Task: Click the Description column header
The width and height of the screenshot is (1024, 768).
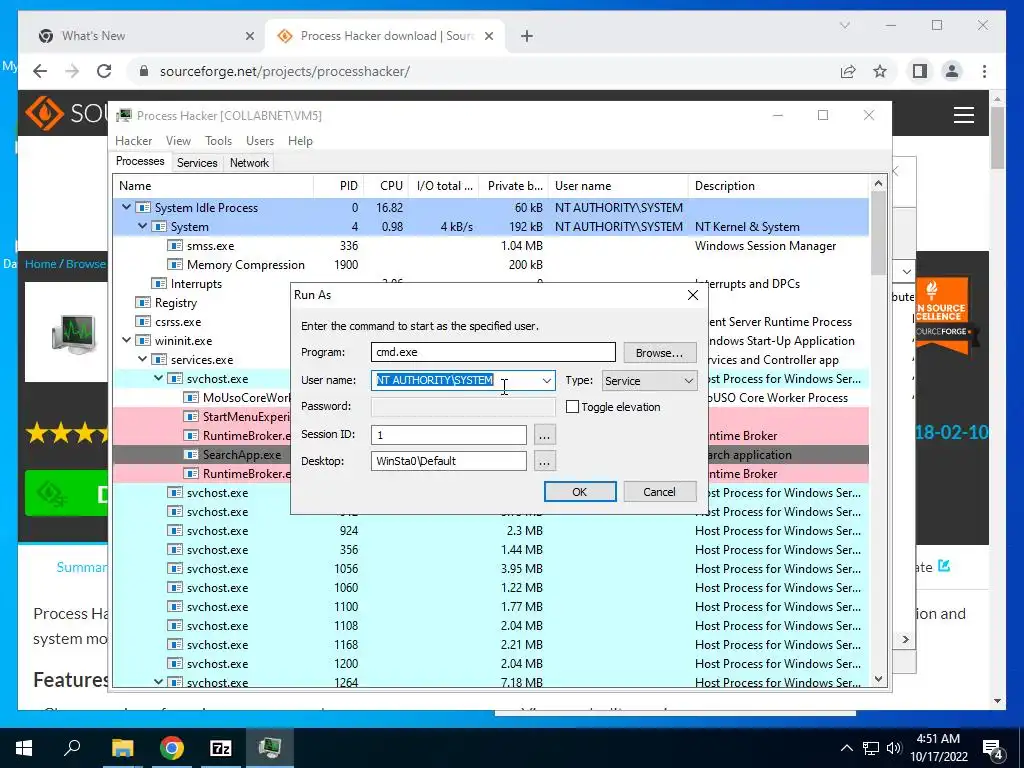Action: coord(779,186)
